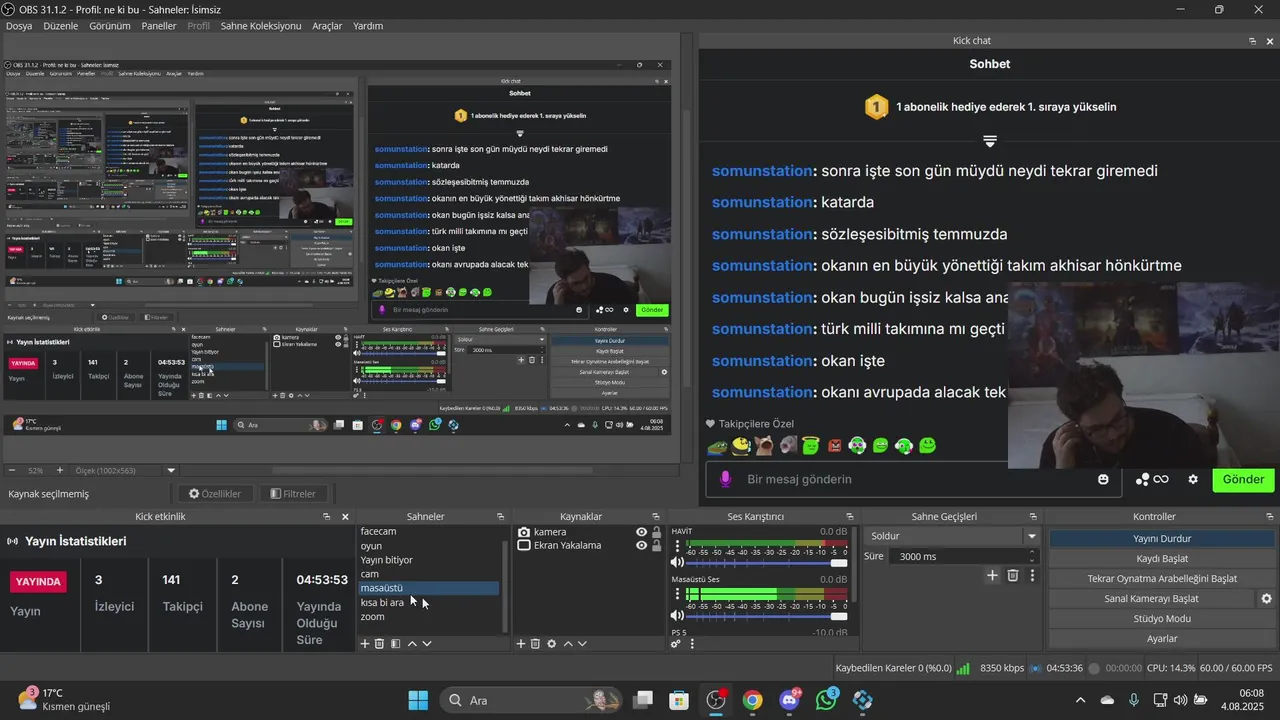
Task: Add a scene transition with plus icon
Action: (992, 575)
